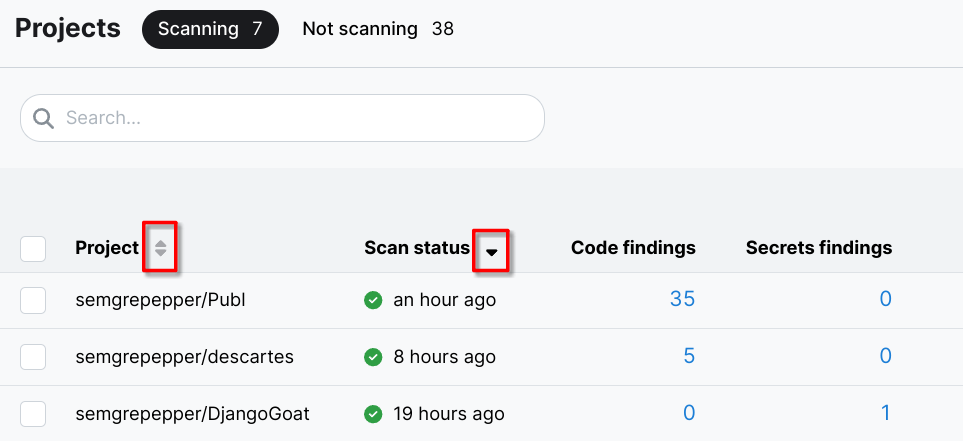
Task: Switch to the Scanning tab
Action: point(210,29)
